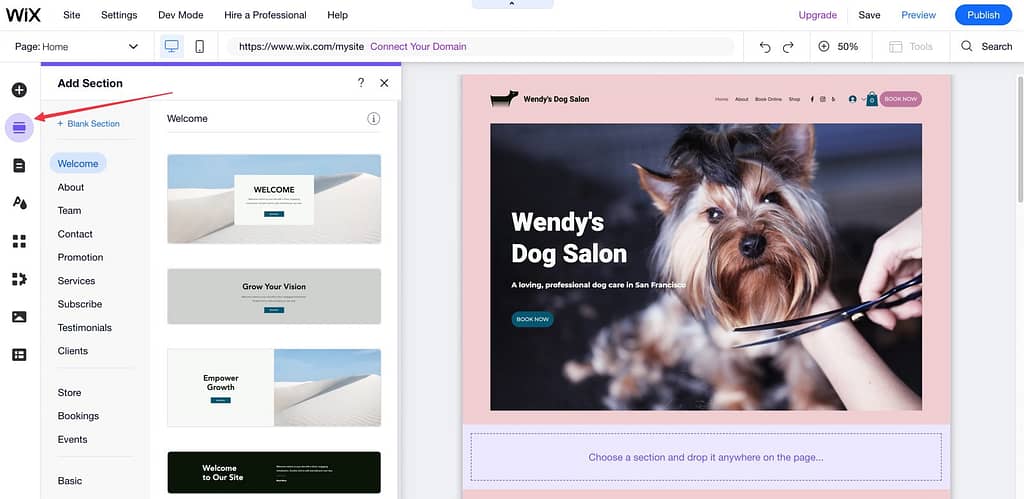The height and width of the screenshot is (499, 1024).
Task: Open the Add Elements plus icon
Action: pyautogui.click(x=19, y=89)
